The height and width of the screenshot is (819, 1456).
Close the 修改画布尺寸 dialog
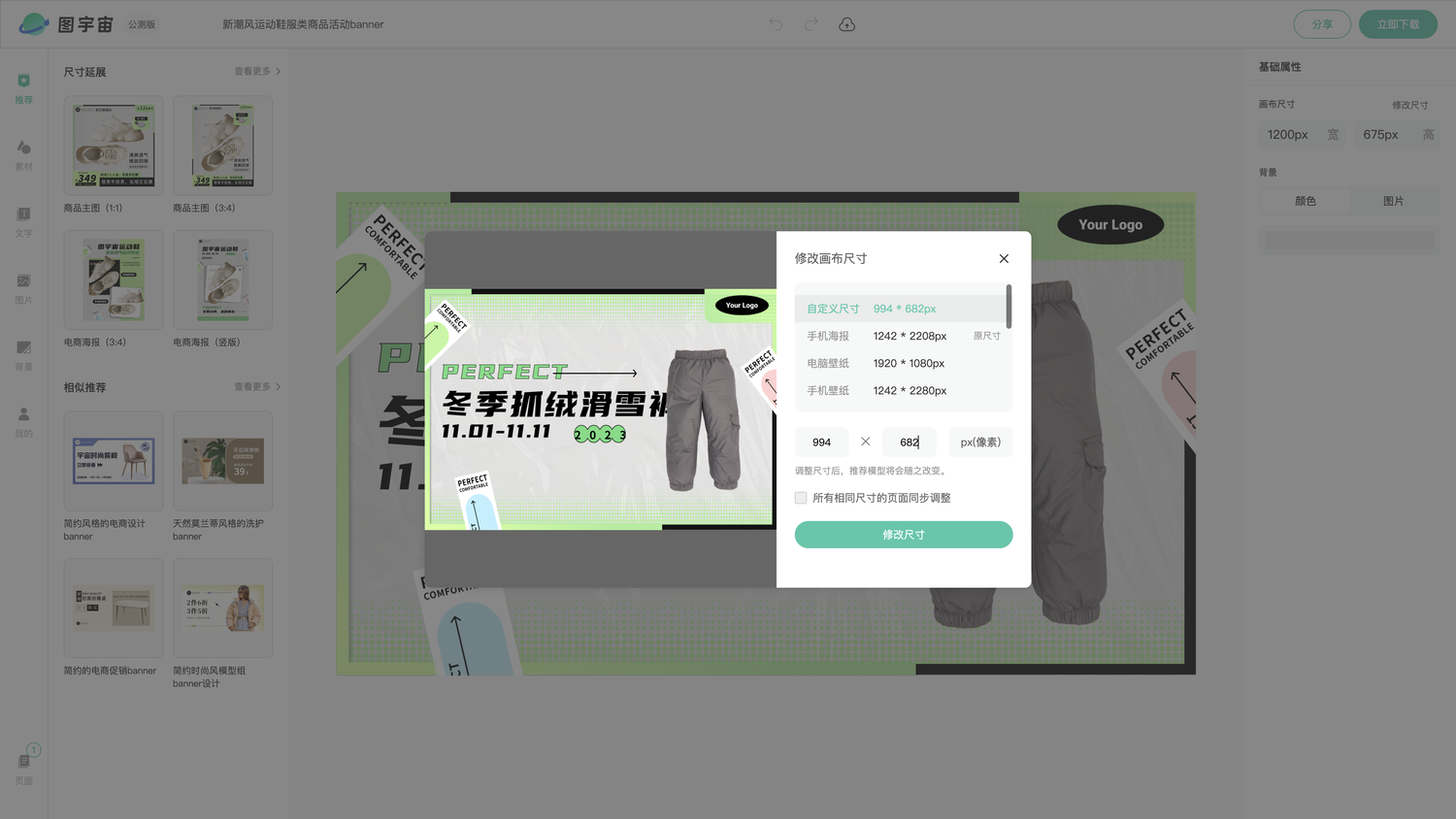click(x=1004, y=258)
